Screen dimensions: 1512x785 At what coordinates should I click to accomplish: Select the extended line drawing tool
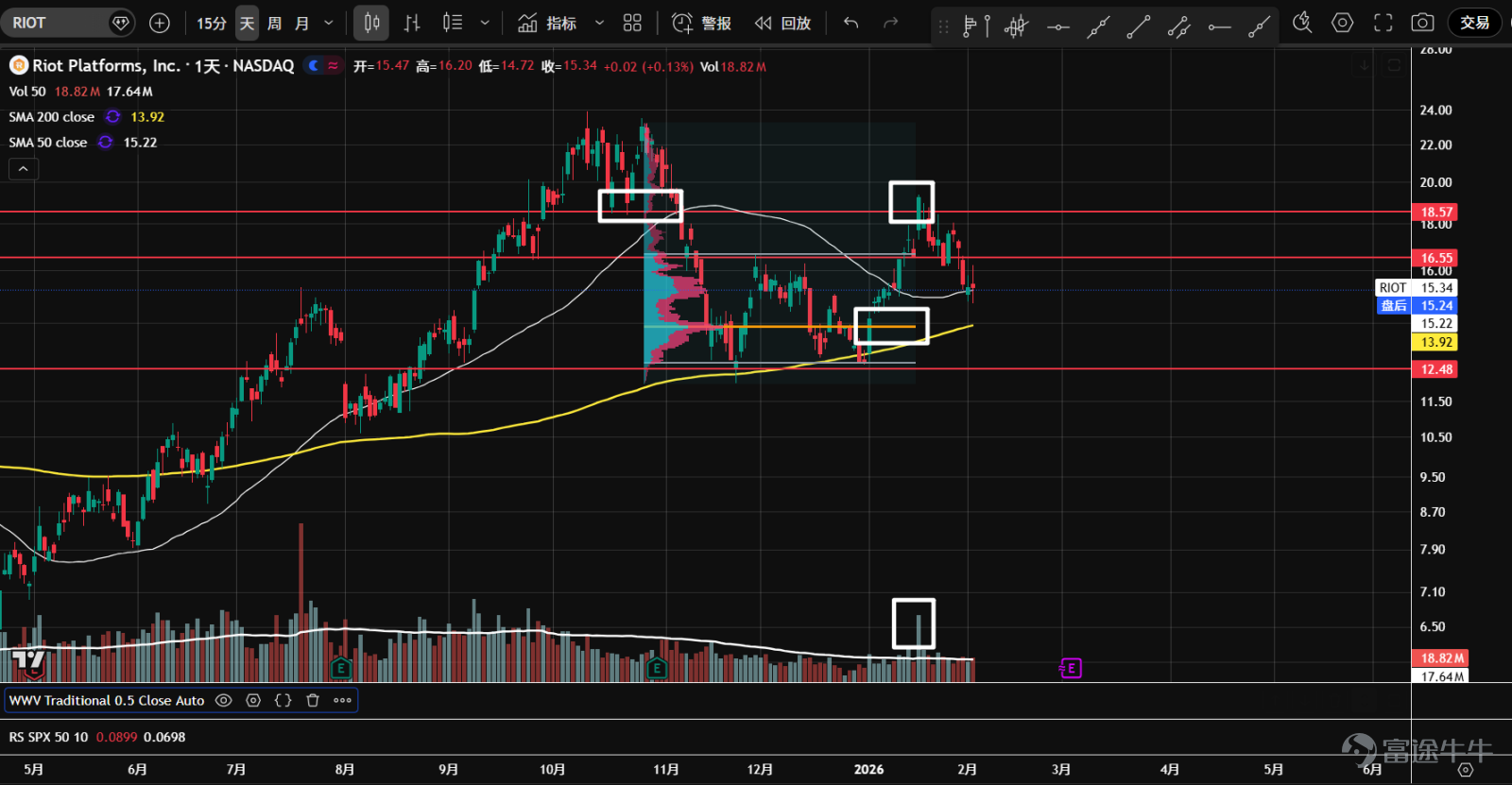1098,27
